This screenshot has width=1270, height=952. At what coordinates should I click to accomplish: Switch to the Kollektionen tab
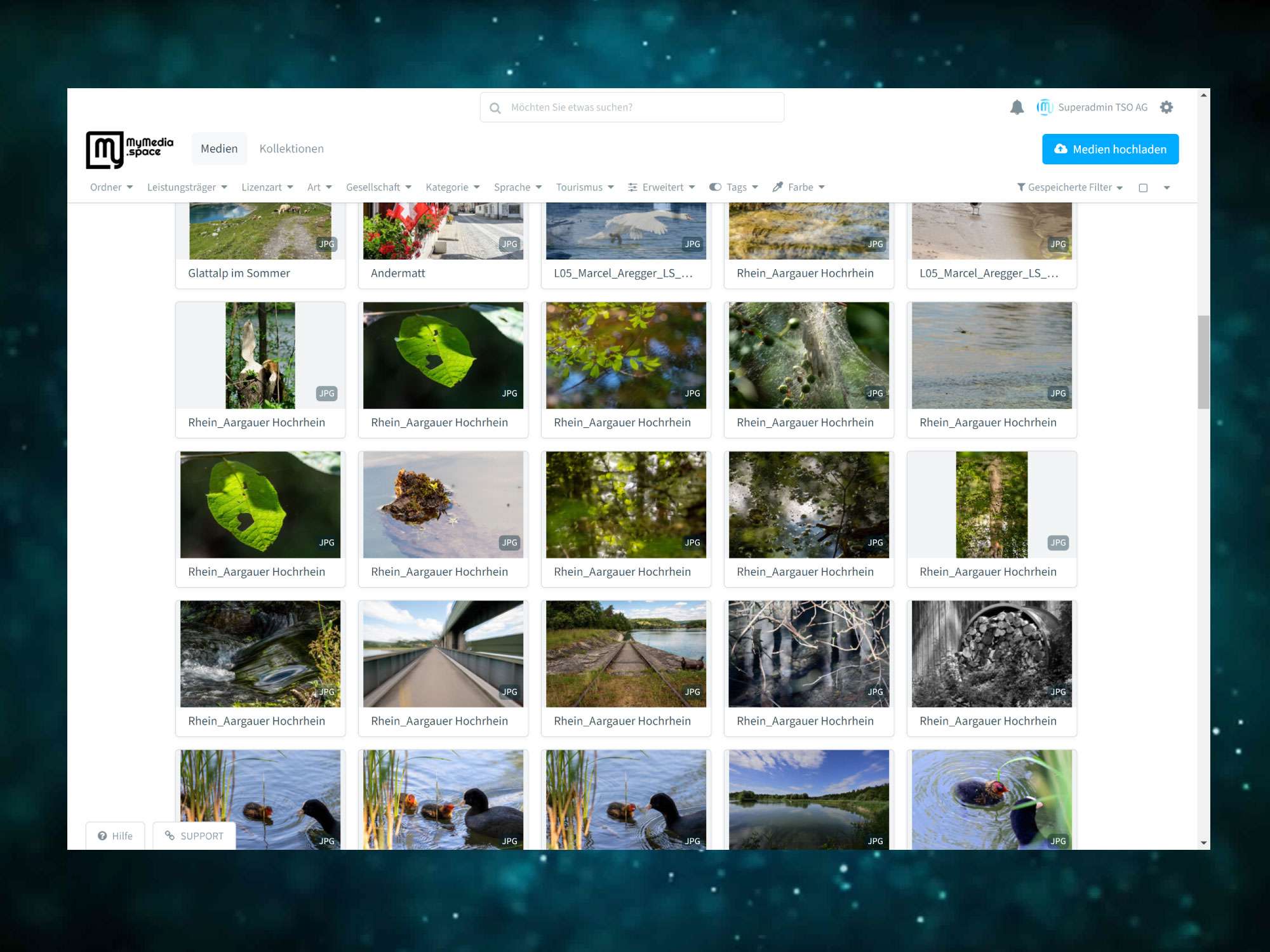click(291, 149)
